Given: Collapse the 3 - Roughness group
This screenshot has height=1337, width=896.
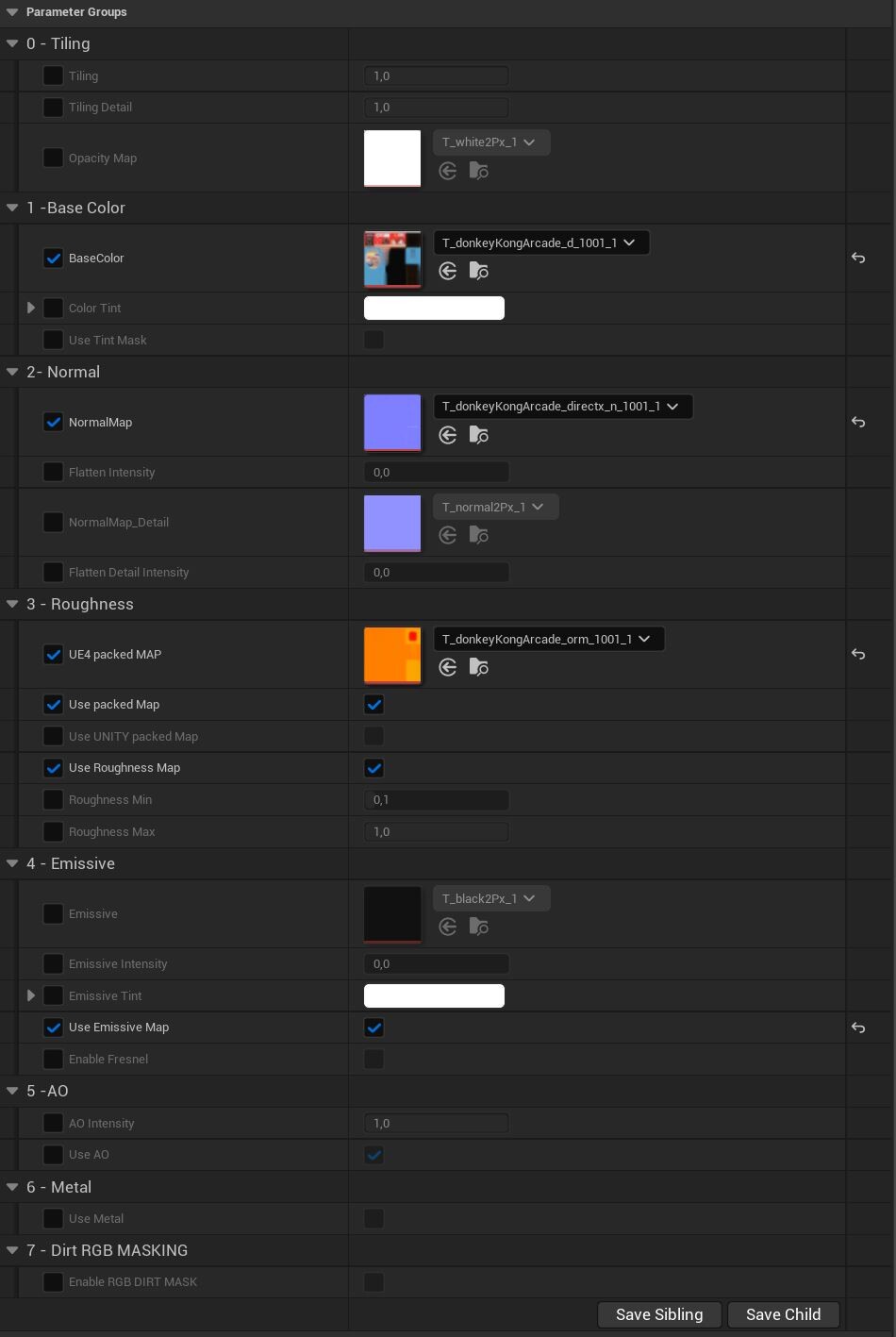Looking at the screenshot, I should 12,604.
